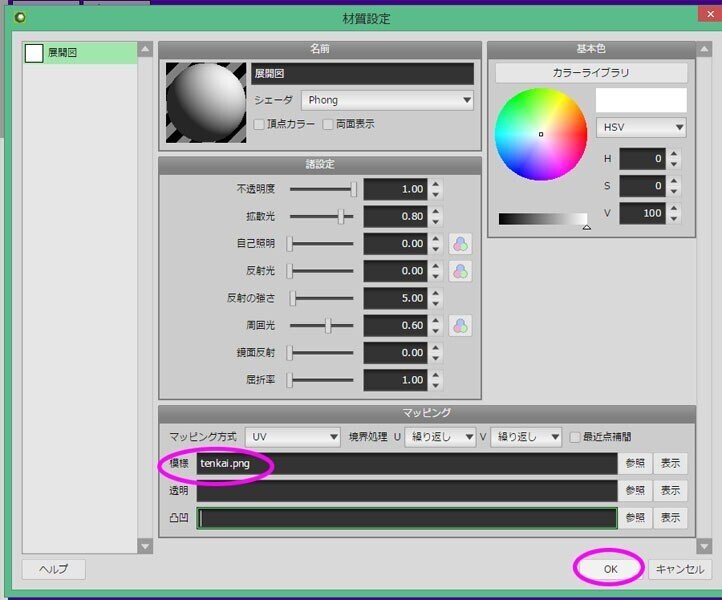Increase the 不透明度 value with up arrow
722x600 pixels.
pos(436,184)
